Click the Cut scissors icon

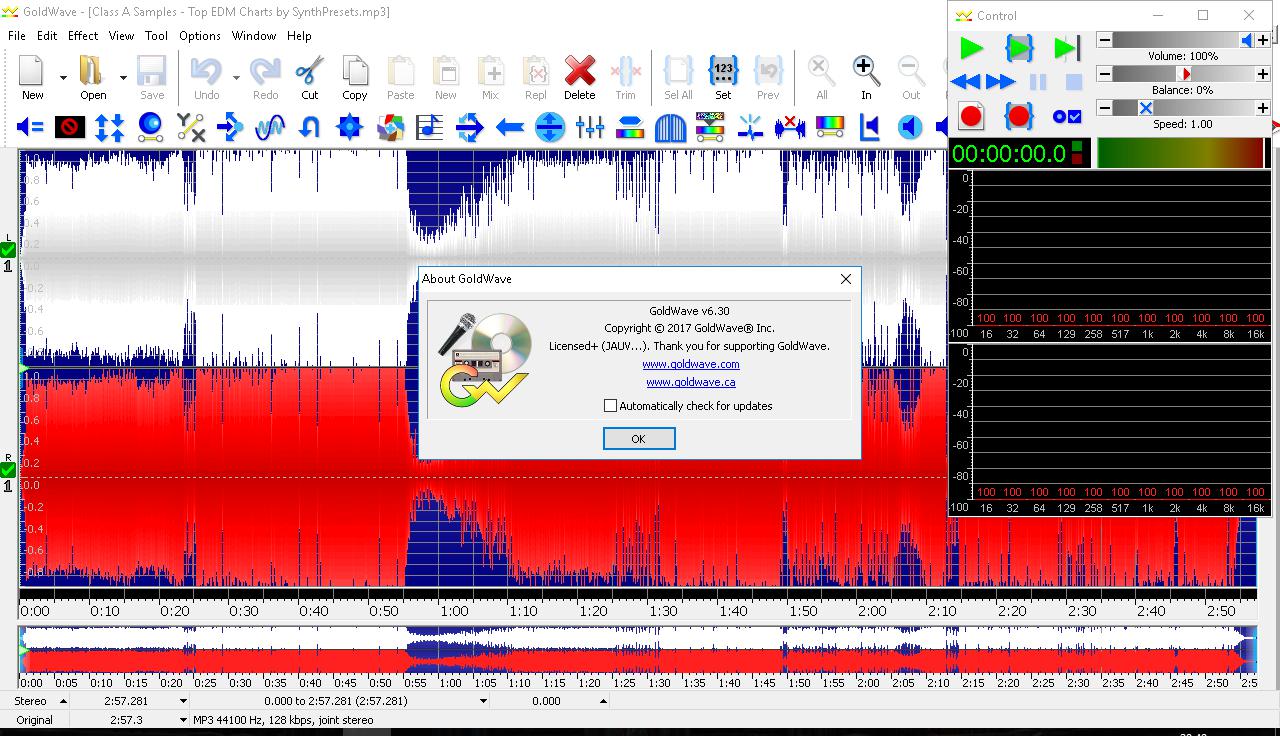click(310, 71)
